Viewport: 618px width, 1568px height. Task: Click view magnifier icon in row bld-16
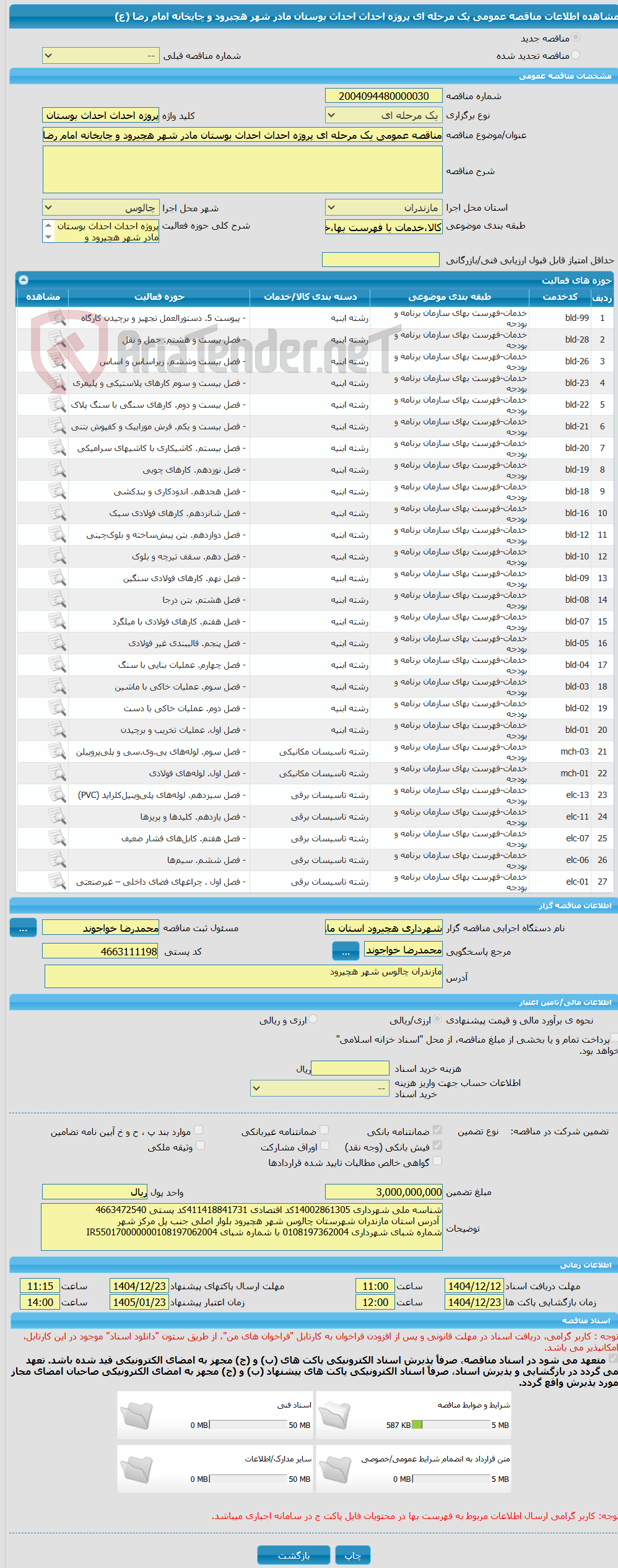(57, 513)
